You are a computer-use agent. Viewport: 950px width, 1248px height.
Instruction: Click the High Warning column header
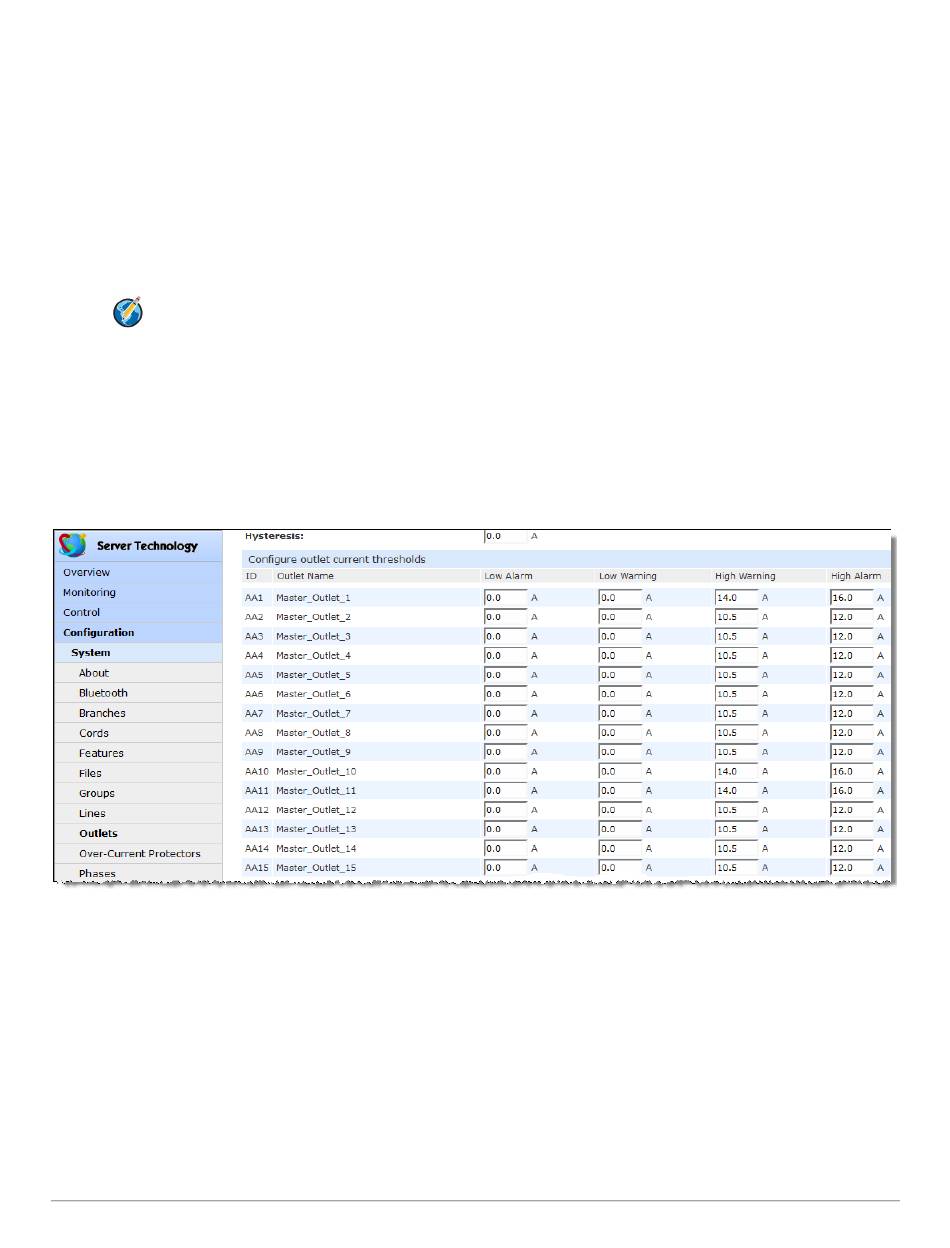coord(745,576)
